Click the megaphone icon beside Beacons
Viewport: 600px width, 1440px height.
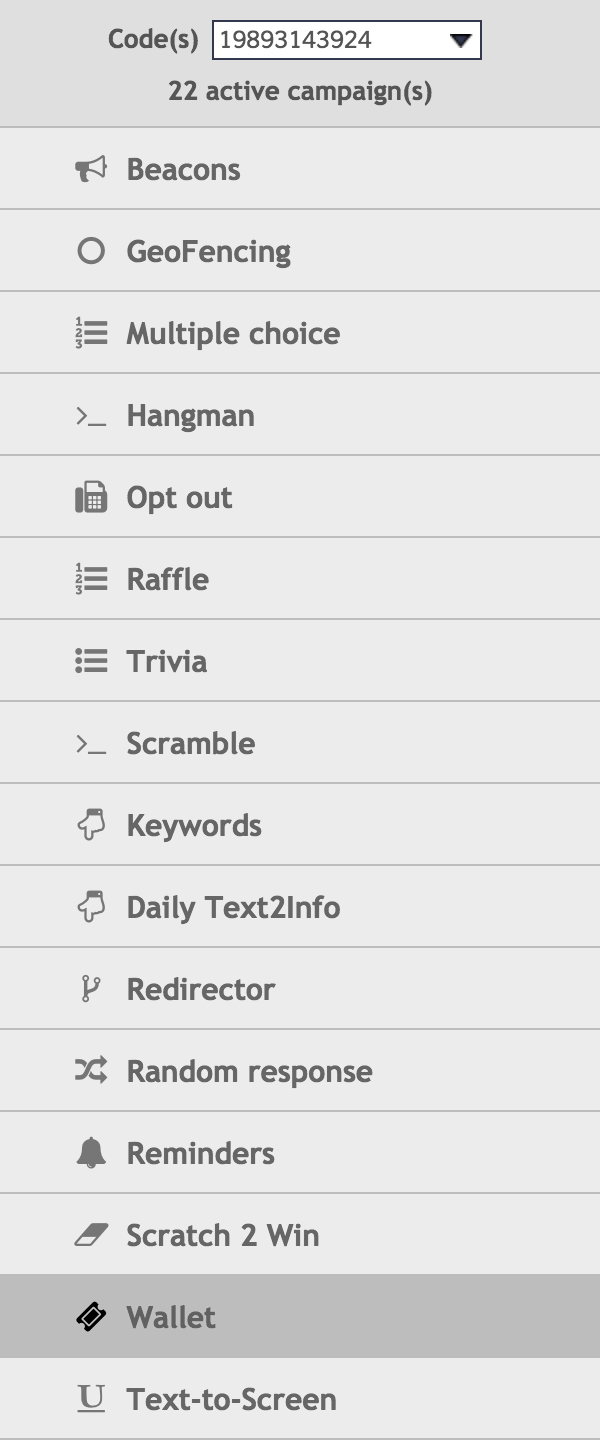tap(91, 169)
